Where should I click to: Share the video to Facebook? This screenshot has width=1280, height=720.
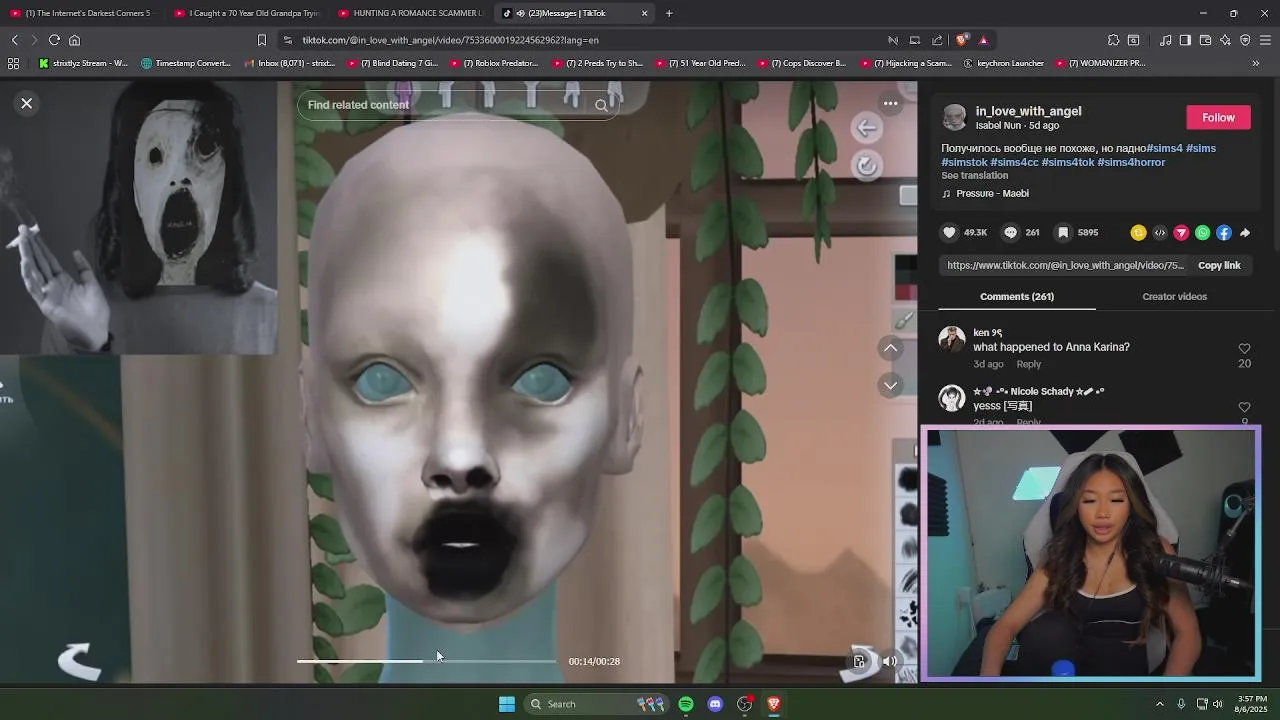point(1224,233)
